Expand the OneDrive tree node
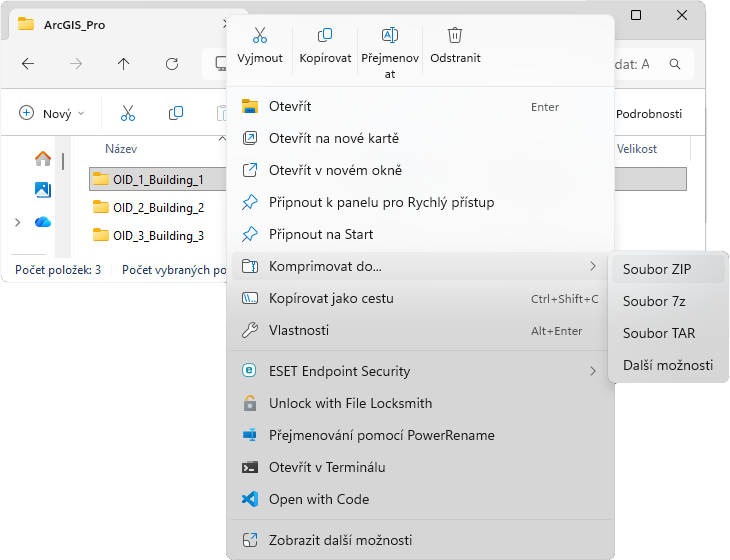 (x=18, y=223)
